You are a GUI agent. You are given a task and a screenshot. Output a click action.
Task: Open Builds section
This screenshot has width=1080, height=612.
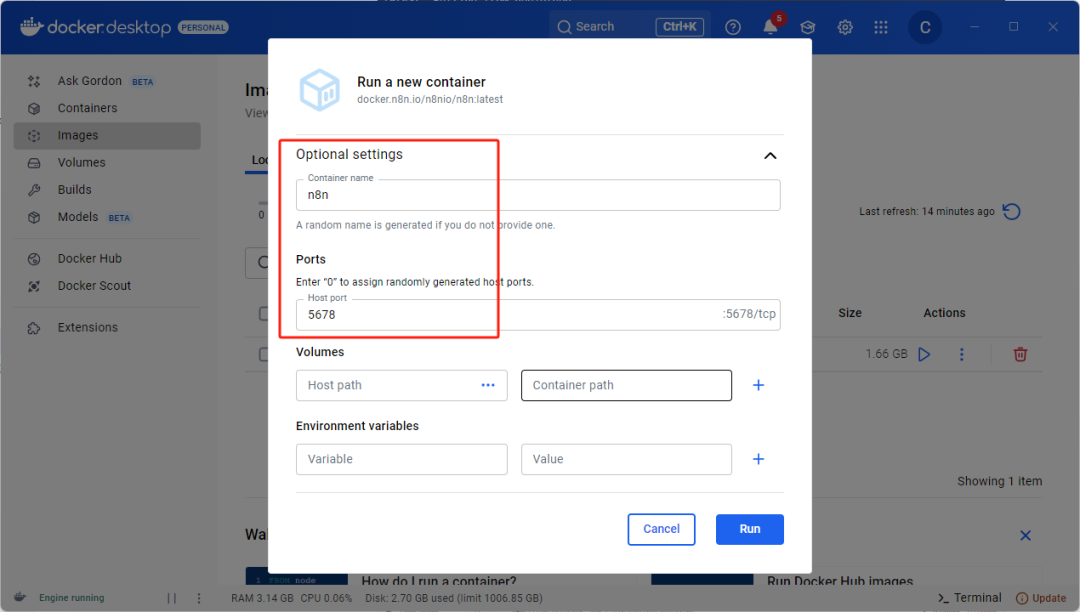tap(74, 189)
